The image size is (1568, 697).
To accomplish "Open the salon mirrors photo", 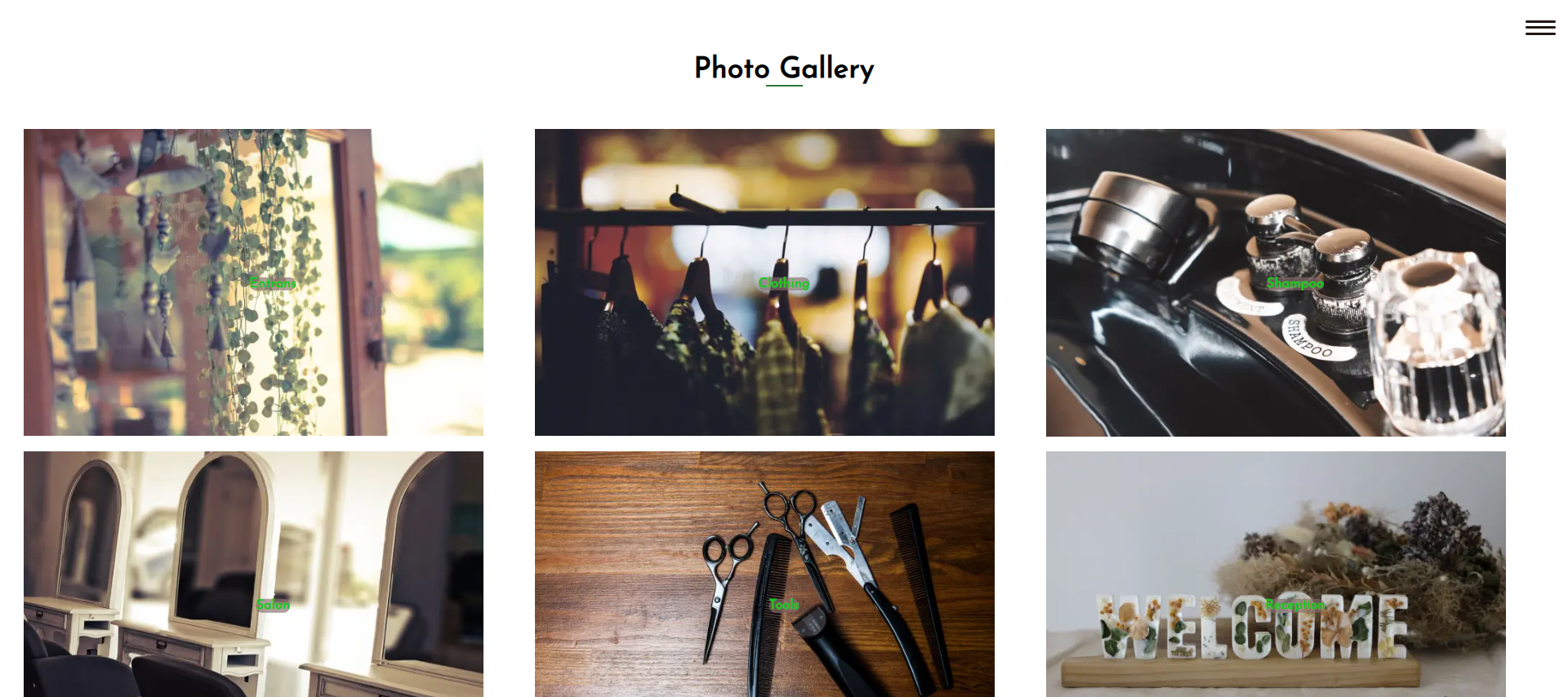I will [x=253, y=574].
